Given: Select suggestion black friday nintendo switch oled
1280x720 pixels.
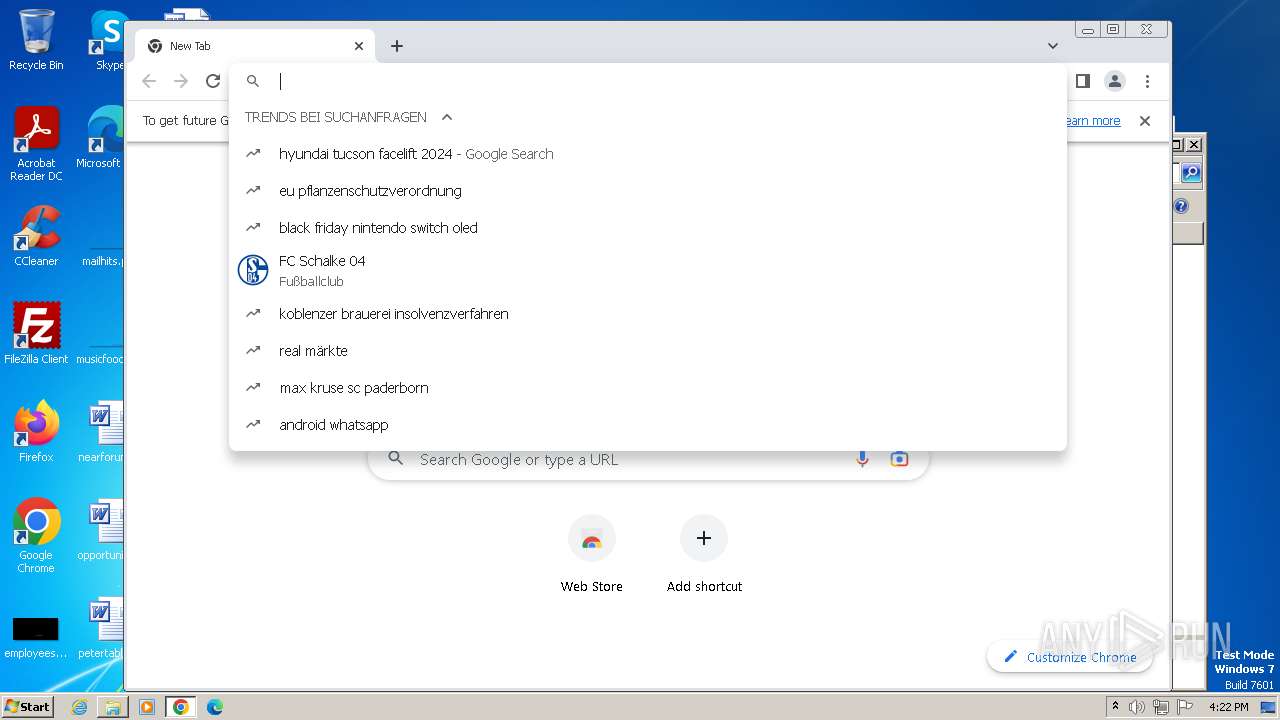Looking at the screenshot, I should [648, 228].
